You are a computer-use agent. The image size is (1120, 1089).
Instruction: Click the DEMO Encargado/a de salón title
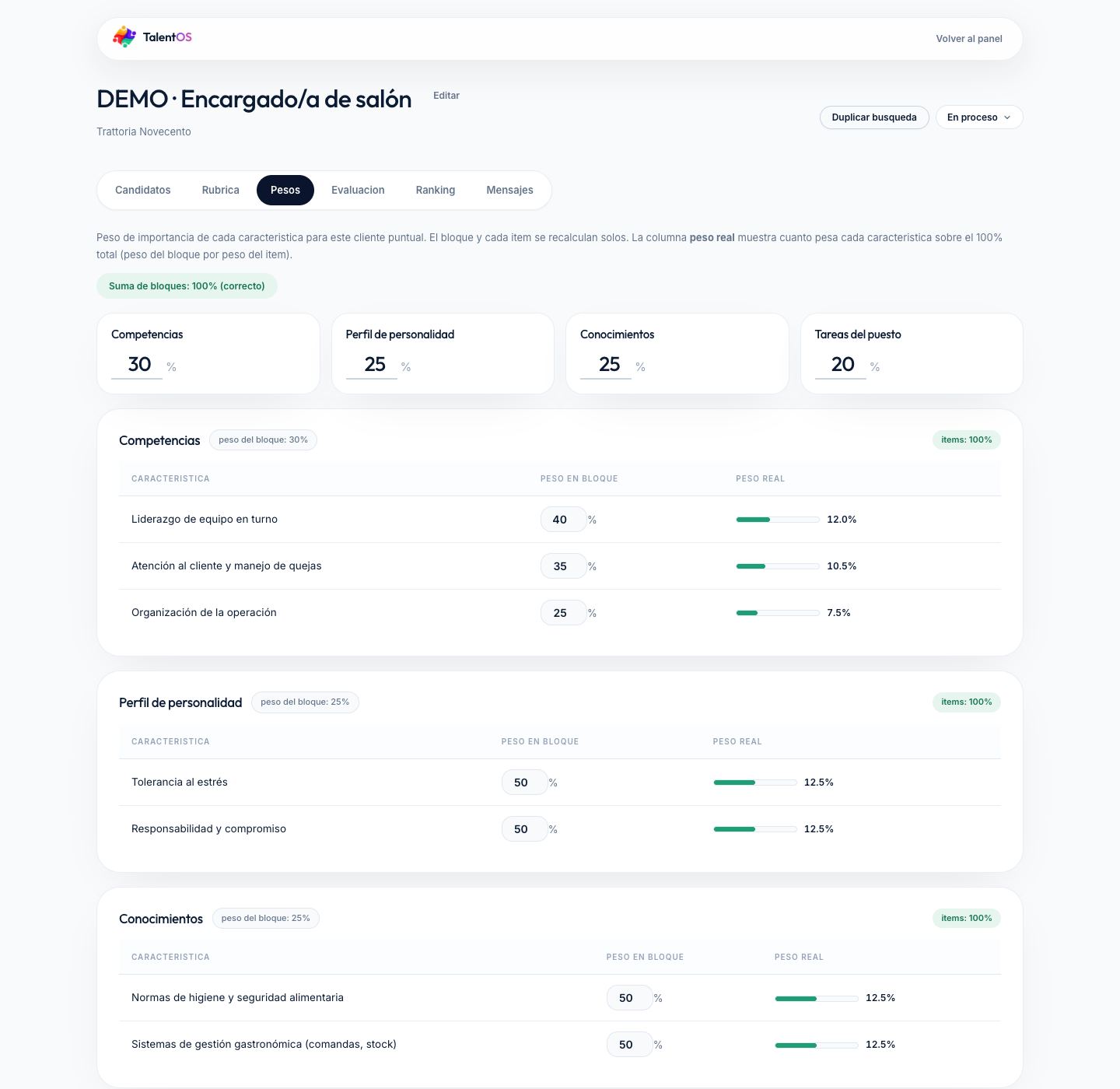[254, 100]
